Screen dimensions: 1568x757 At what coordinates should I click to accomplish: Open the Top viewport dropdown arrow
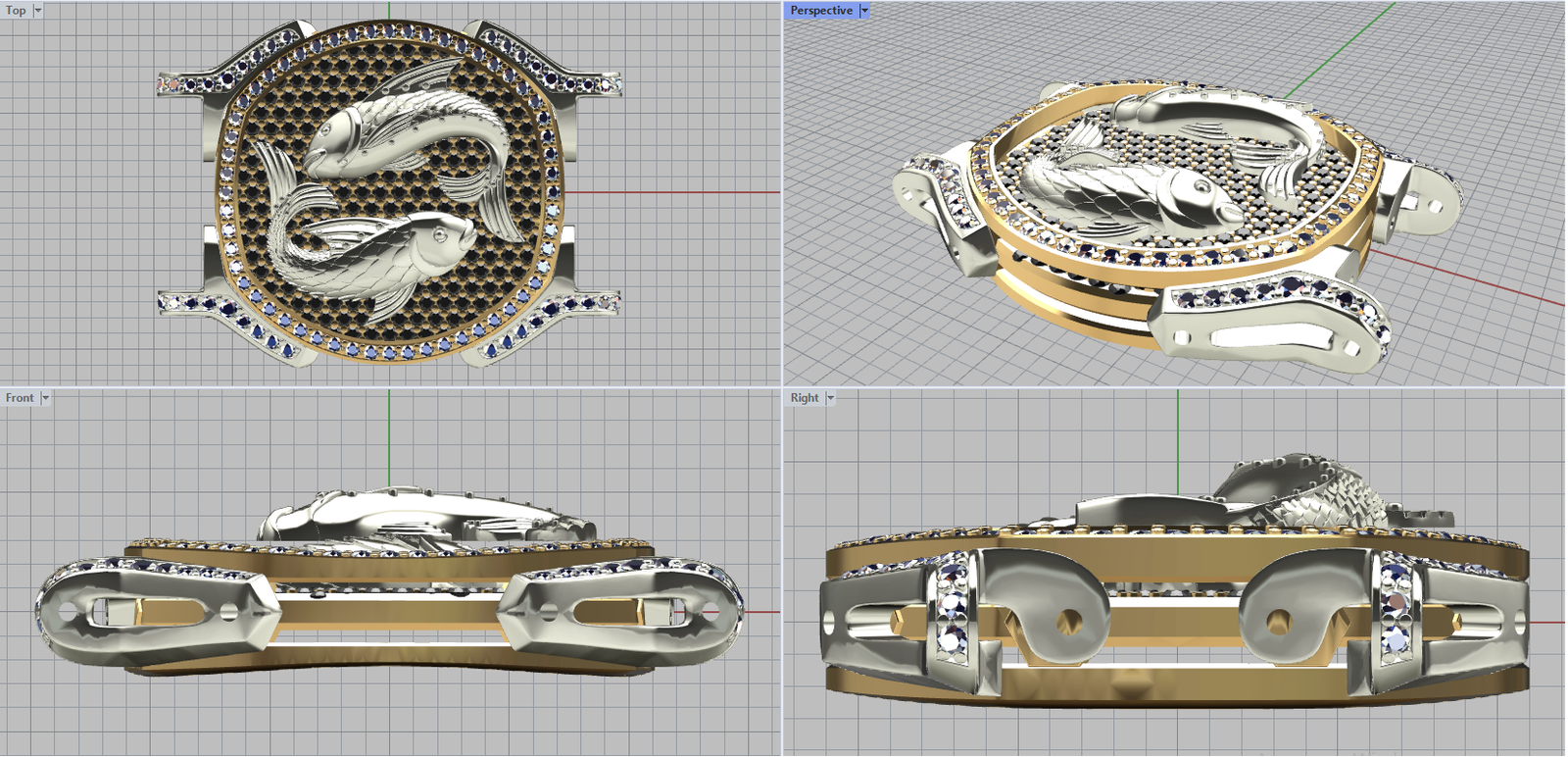tap(38, 11)
